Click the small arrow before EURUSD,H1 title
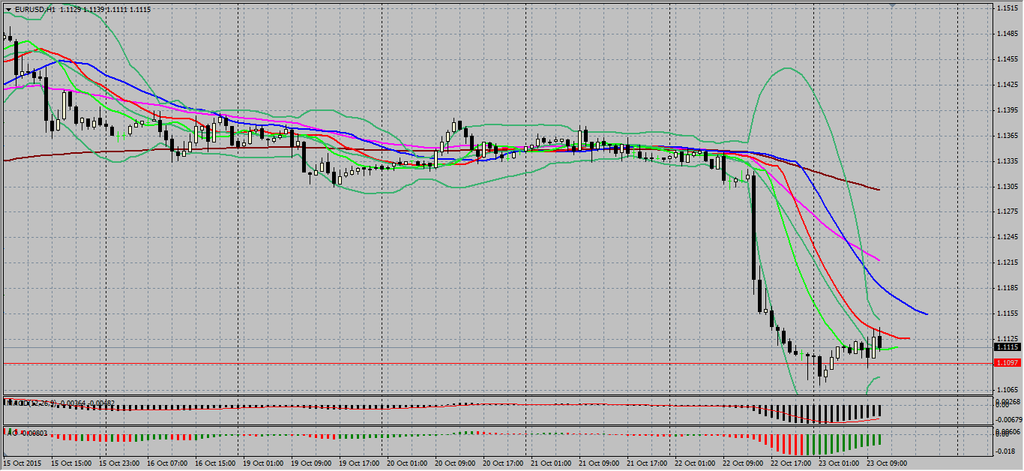The width and height of the screenshot is (1024, 471). (x=8, y=8)
